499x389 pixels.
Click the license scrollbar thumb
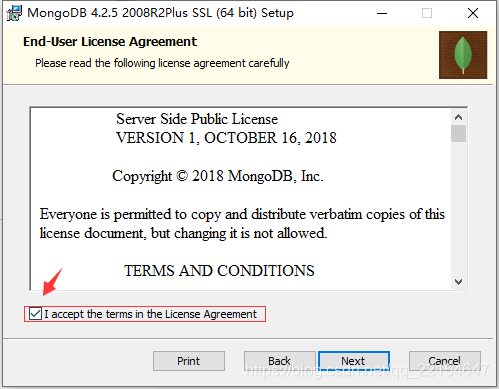pos(458,133)
